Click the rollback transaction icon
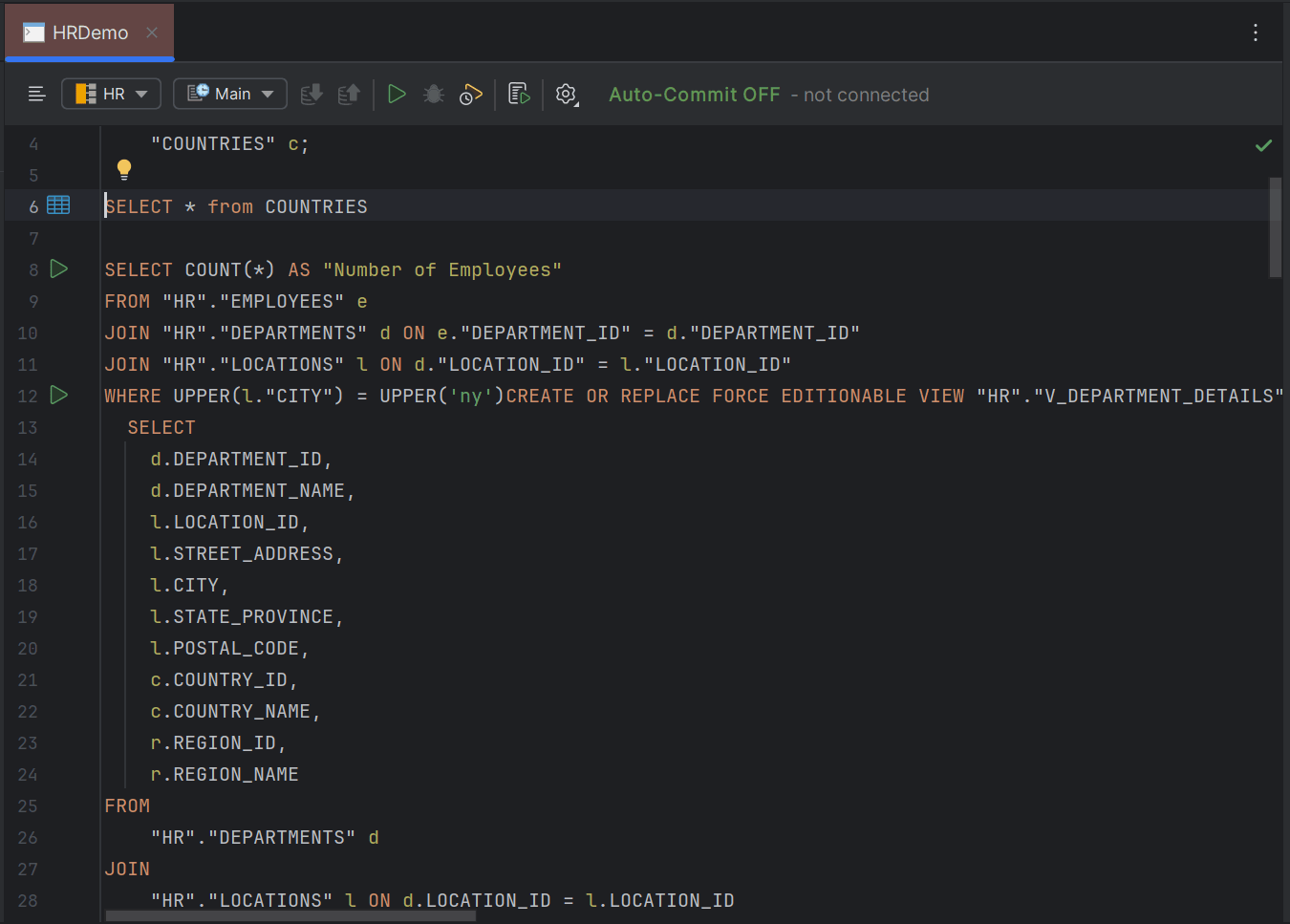The image size is (1290, 924). (x=349, y=94)
